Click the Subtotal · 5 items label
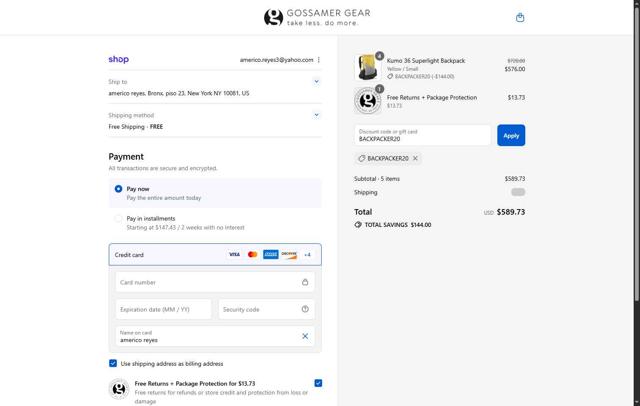640x406 pixels. pos(377,179)
